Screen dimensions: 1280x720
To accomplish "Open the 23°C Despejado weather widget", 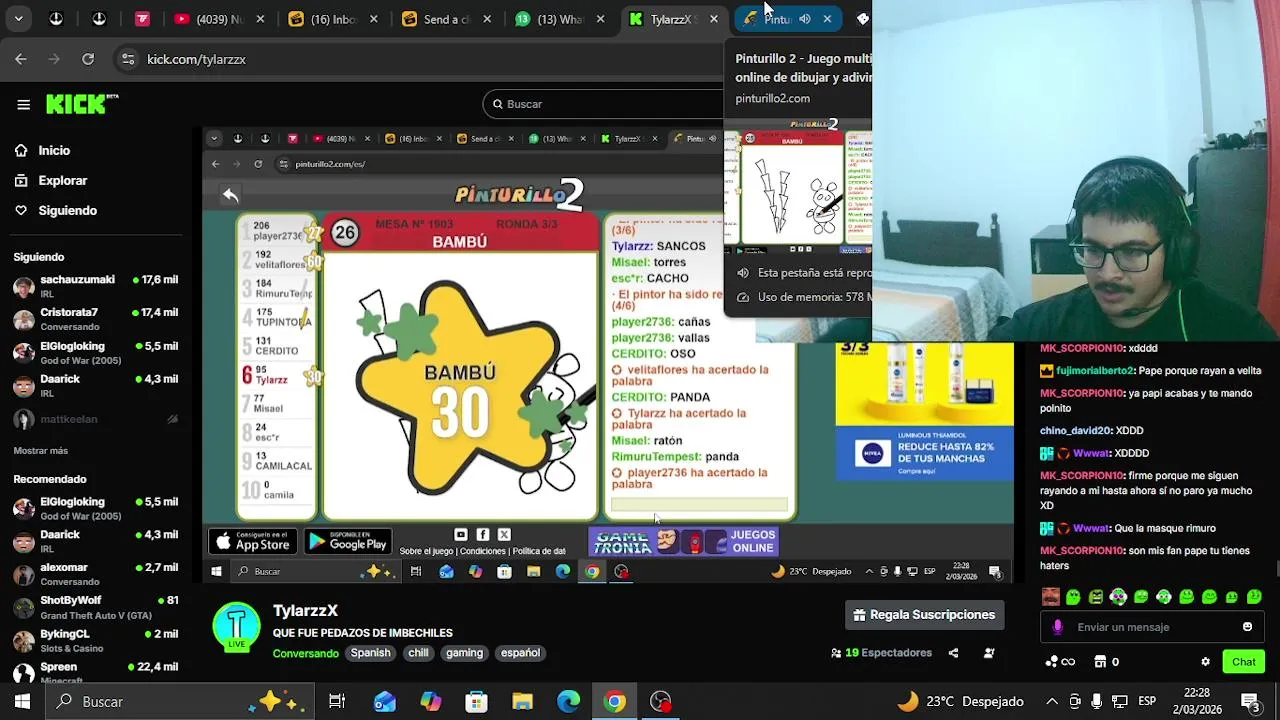I will (x=960, y=702).
